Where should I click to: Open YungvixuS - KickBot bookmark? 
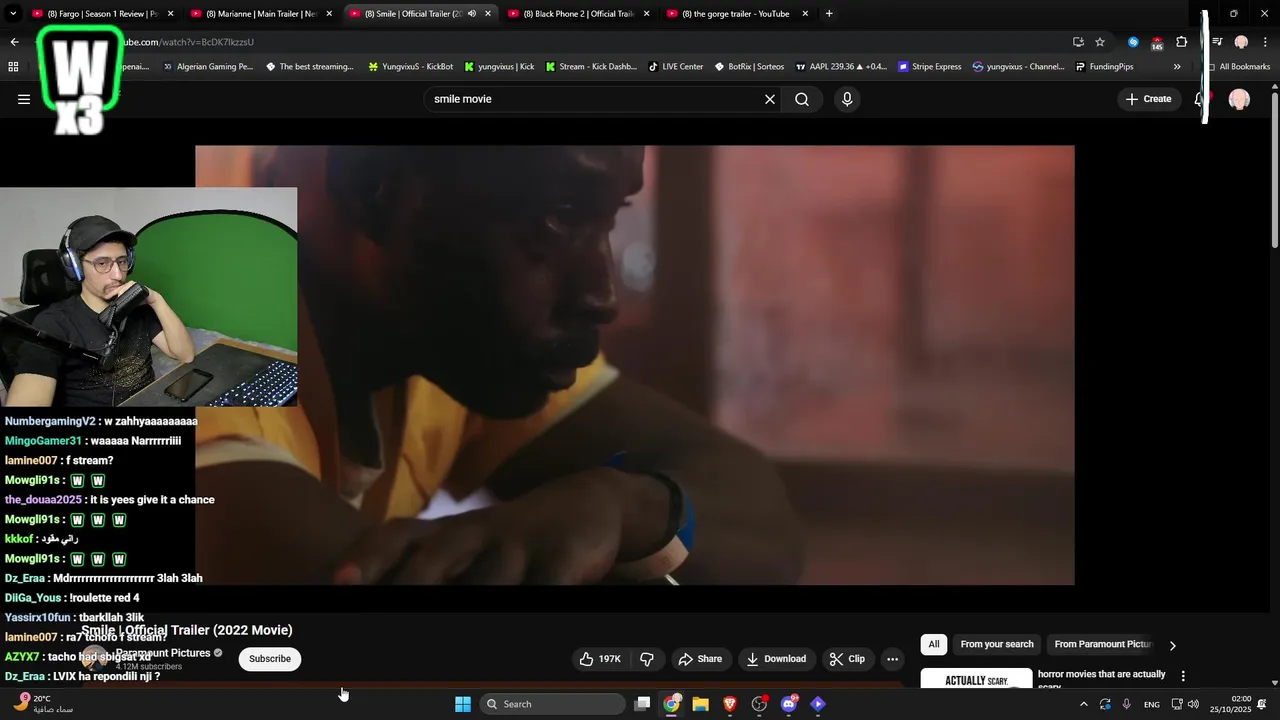(x=411, y=67)
